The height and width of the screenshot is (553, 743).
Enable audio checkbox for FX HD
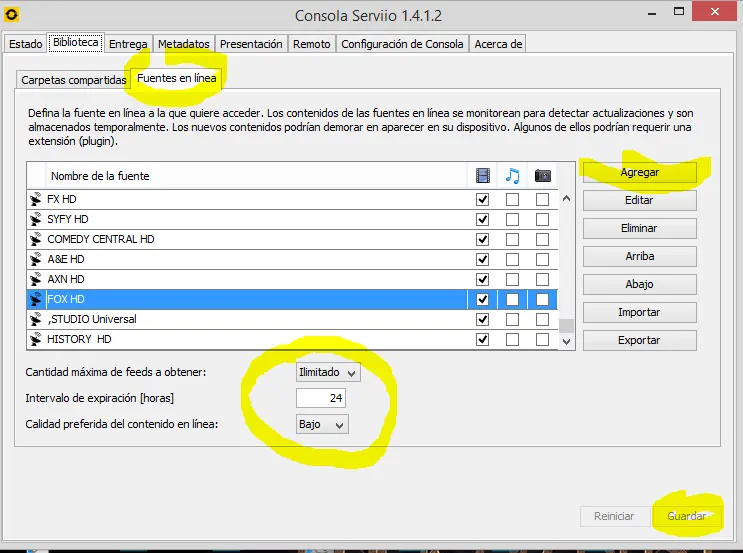point(512,199)
